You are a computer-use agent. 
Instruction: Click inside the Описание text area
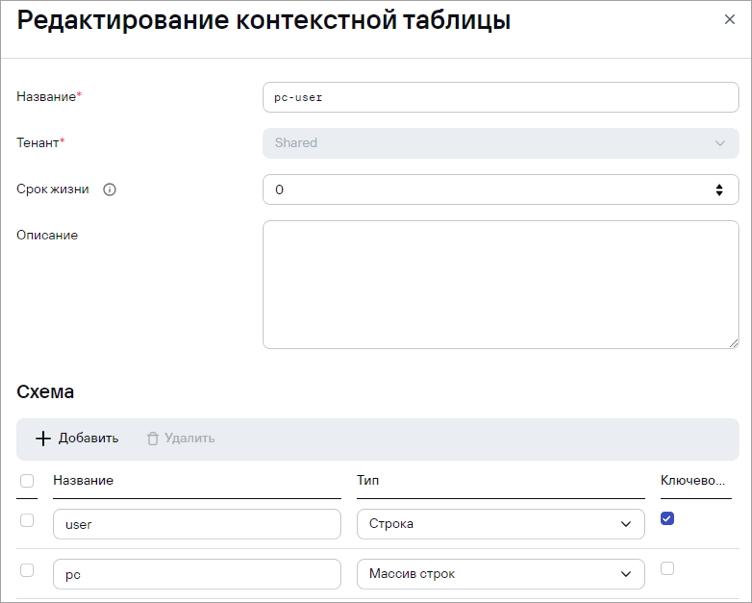[x=501, y=284]
